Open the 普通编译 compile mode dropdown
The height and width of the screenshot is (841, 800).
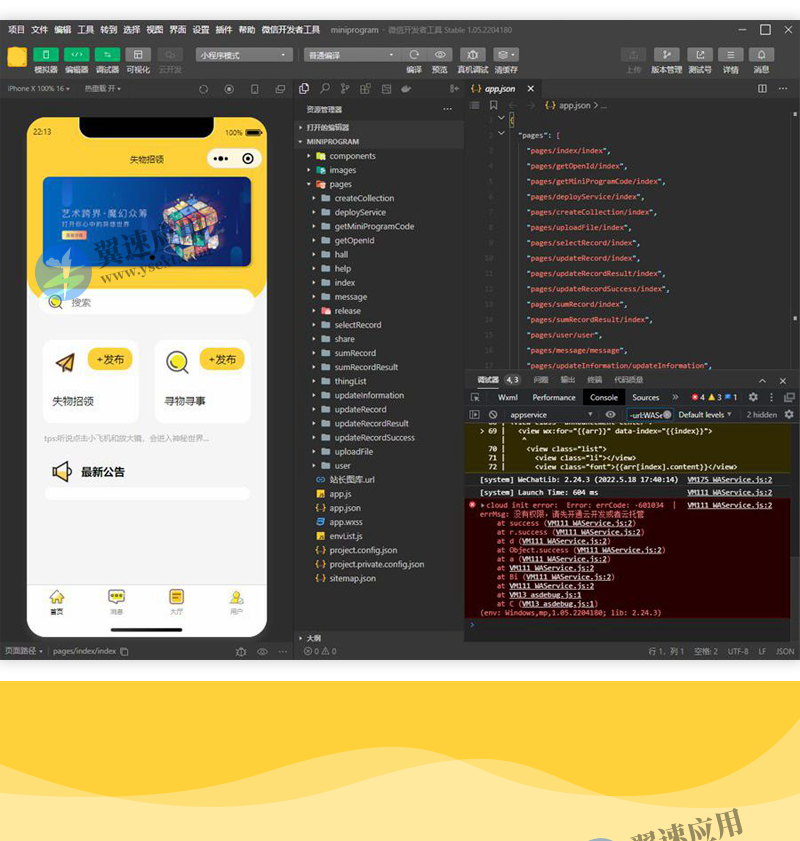pyautogui.click(x=350, y=55)
